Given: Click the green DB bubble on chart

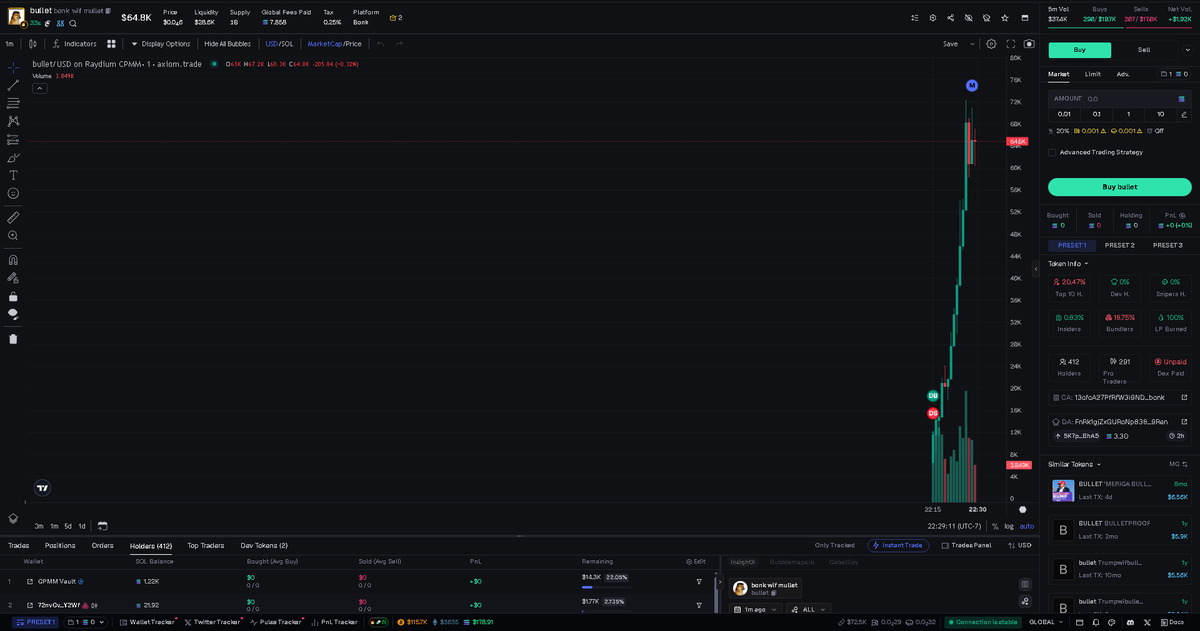Looking at the screenshot, I should [x=933, y=396].
